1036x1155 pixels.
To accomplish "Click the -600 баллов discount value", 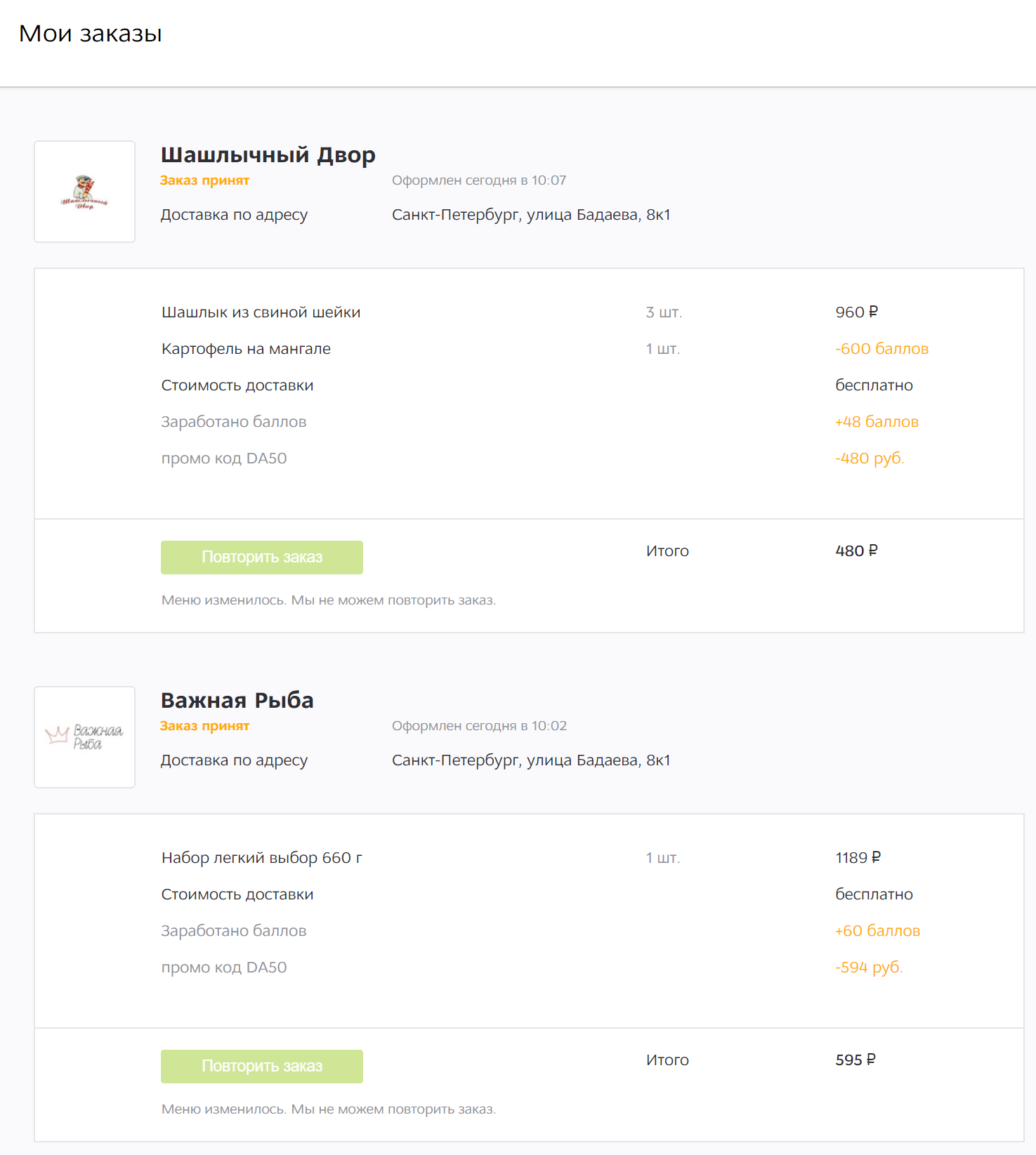I will (882, 349).
